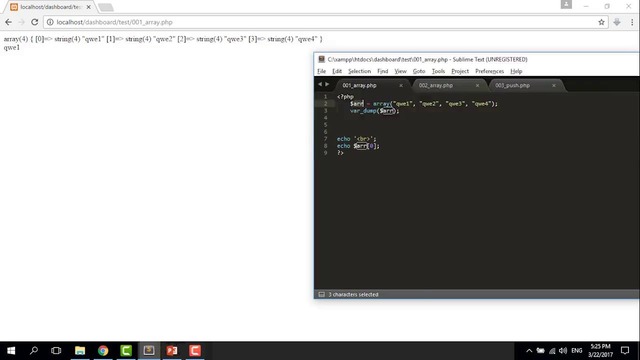Click the echo '<br>' statement on line 7
The image size is (640, 360).
tap(356, 139)
